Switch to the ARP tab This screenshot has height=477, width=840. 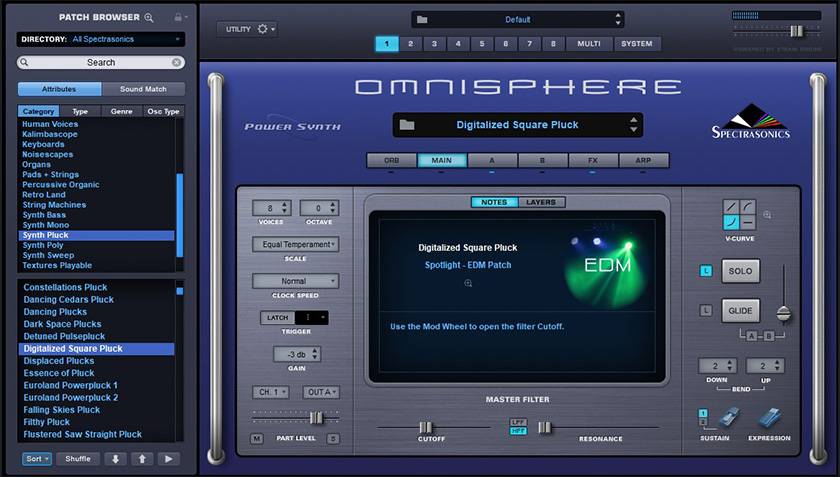(643, 160)
